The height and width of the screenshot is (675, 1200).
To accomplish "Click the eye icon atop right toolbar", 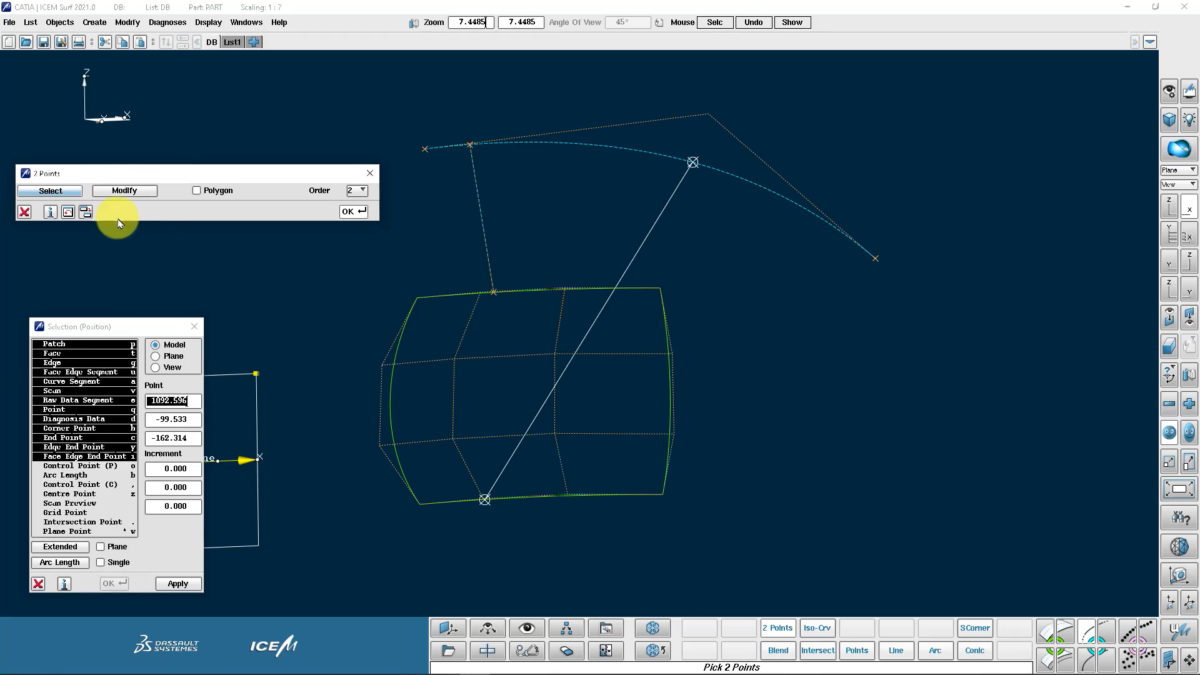I will click(1169, 92).
